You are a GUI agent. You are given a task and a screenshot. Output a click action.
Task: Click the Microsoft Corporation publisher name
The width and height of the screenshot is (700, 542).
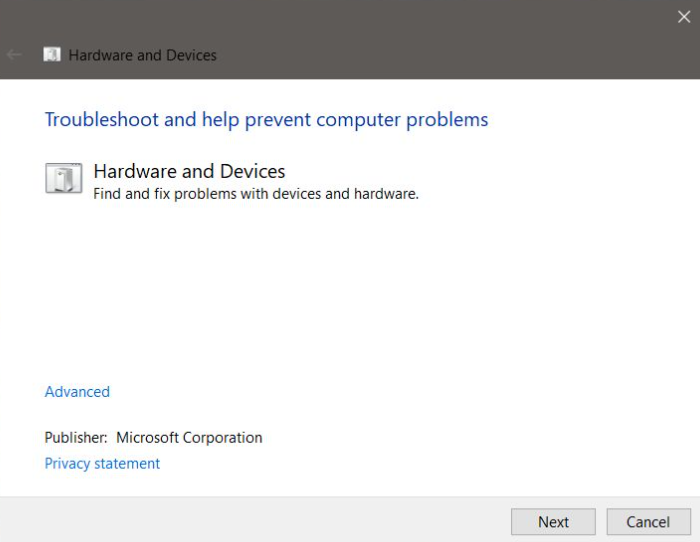pyautogui.click(x=189, y=438)
